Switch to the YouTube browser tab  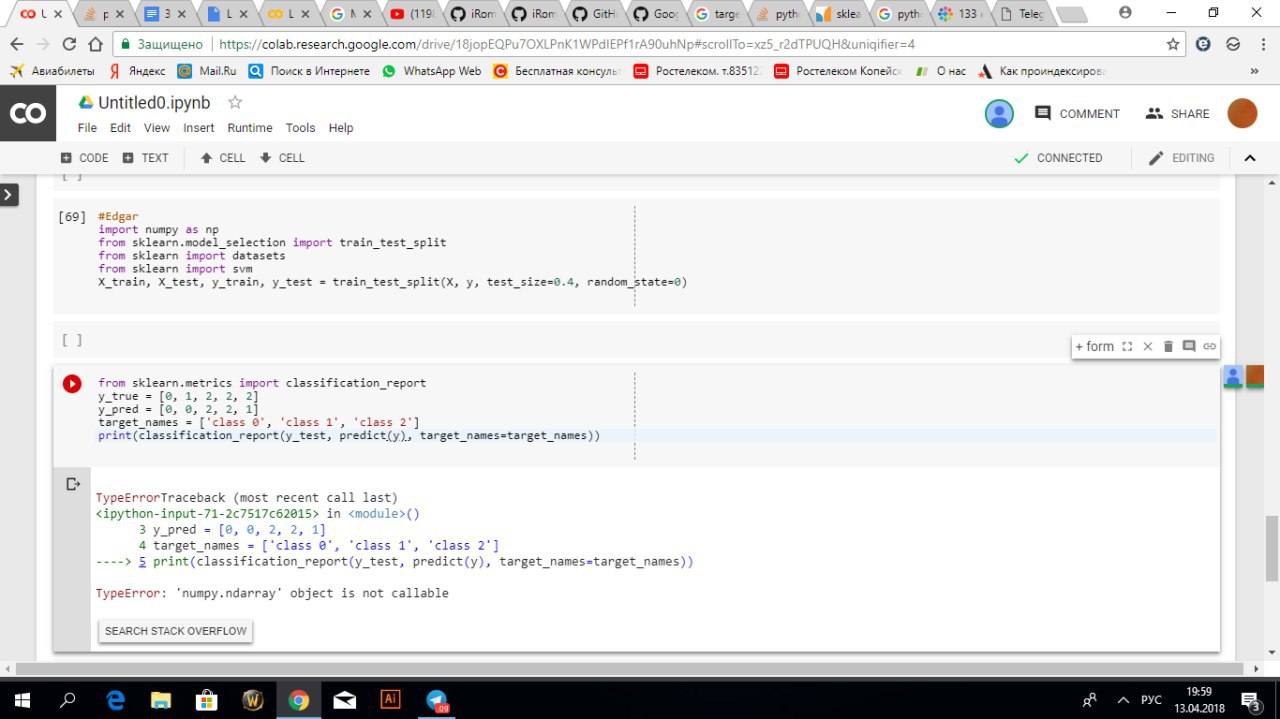(x=412, y=14)
